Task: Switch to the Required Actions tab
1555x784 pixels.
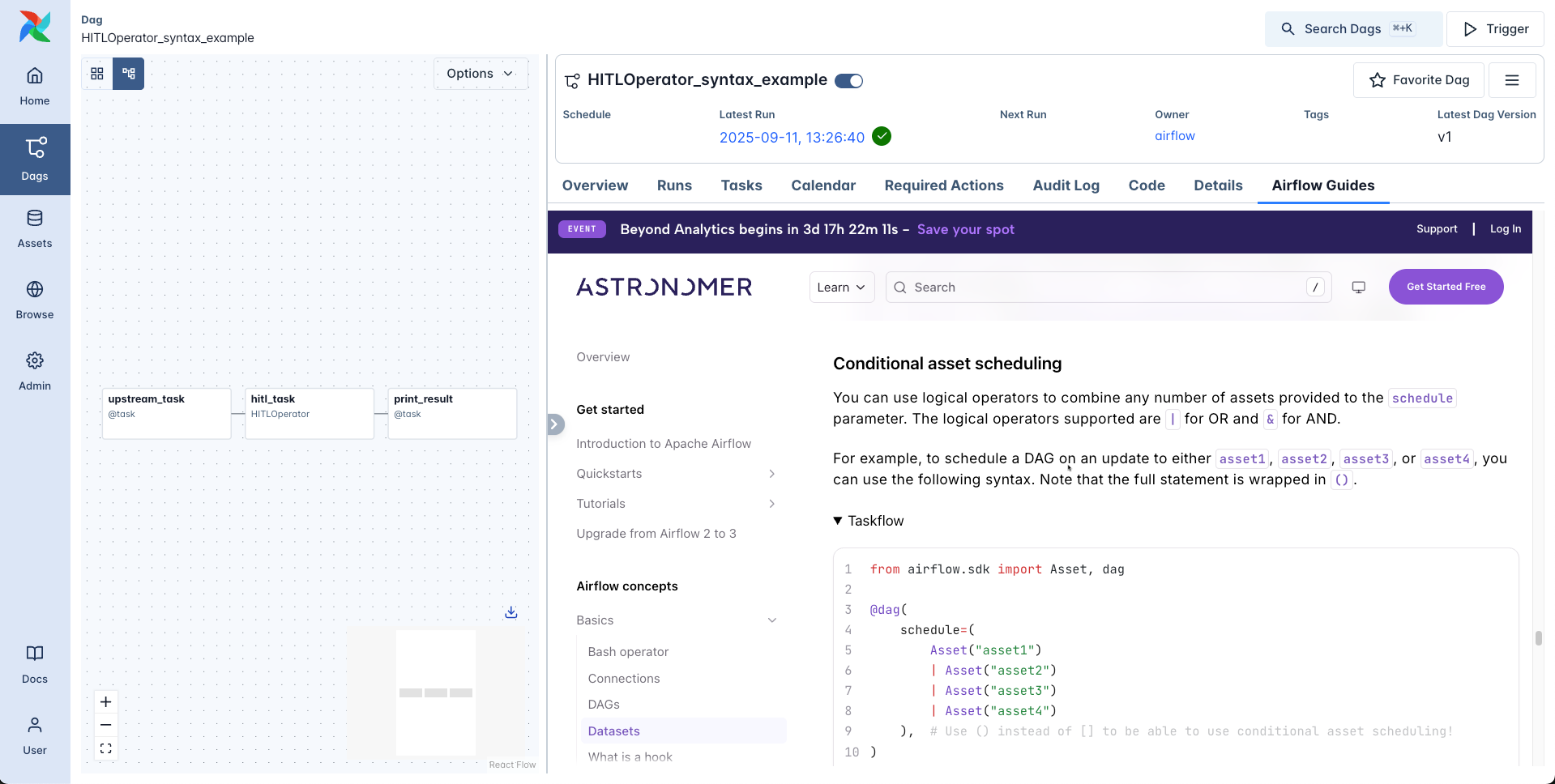Action: click(944, 185)
